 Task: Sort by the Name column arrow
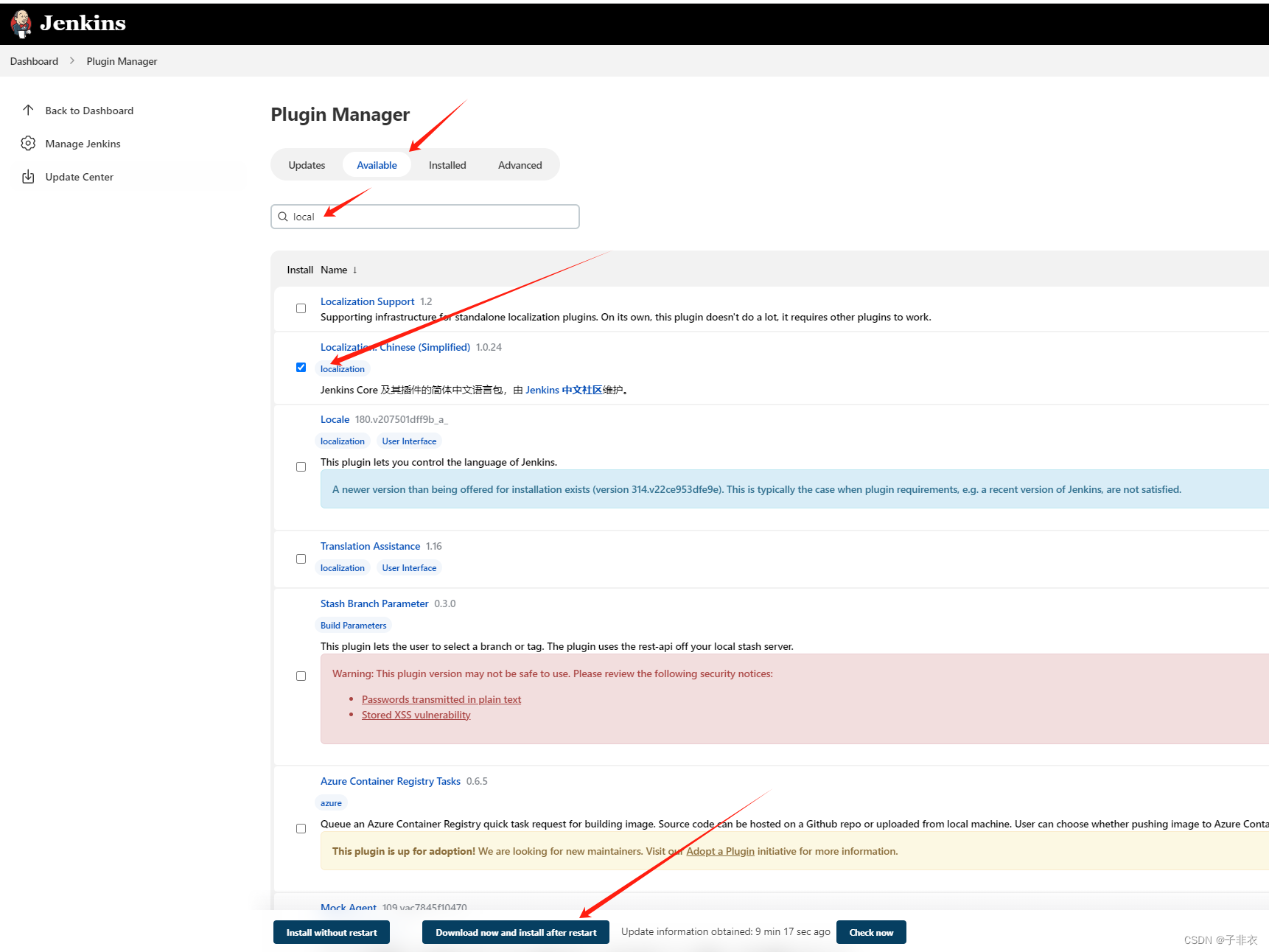354,270
